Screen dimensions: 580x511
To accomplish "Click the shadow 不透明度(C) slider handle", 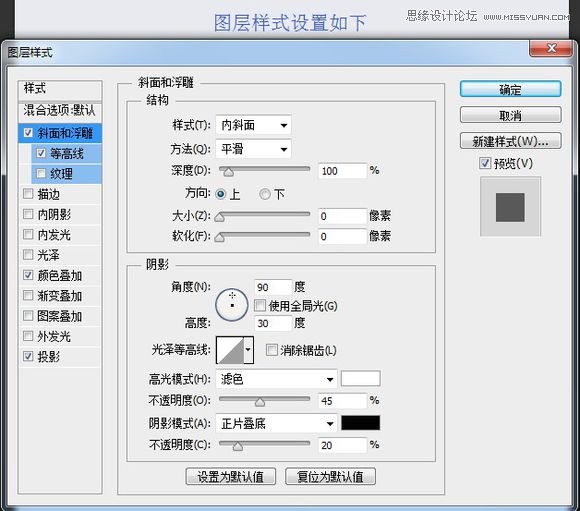I will click(x=238, y=446).
